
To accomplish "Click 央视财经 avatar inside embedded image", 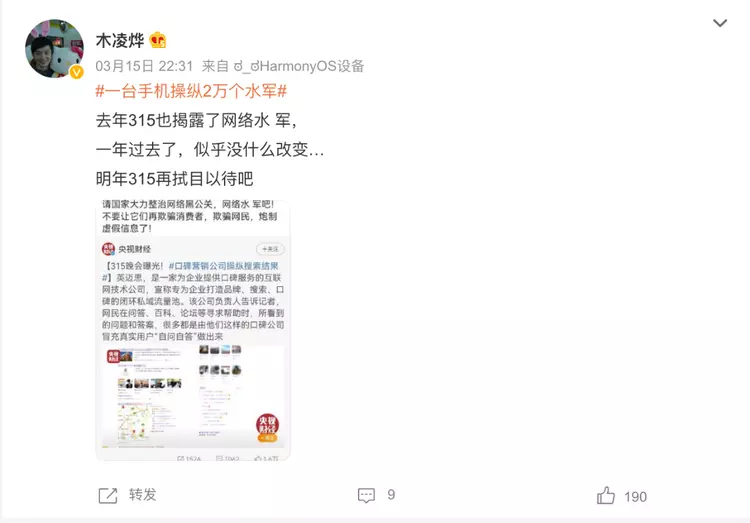I will pyautogui.click(x=108, y=249).
